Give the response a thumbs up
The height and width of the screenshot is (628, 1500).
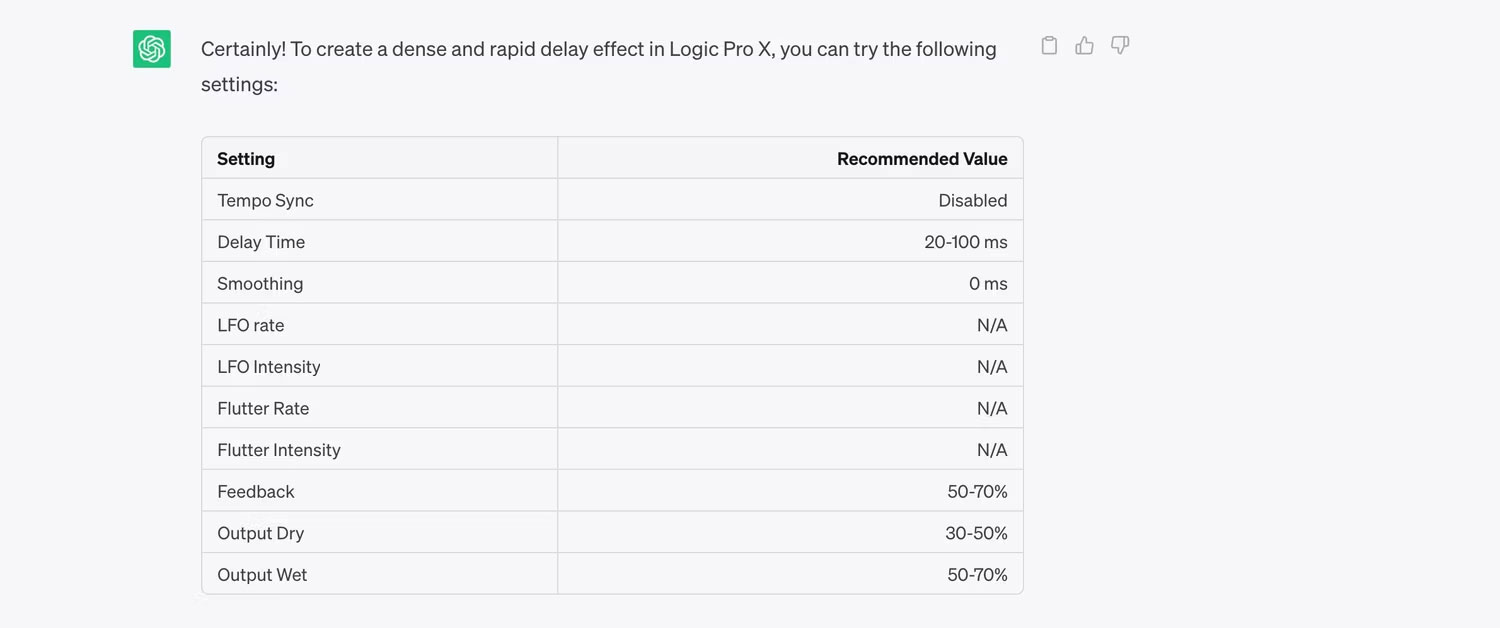pos(1084,45)
